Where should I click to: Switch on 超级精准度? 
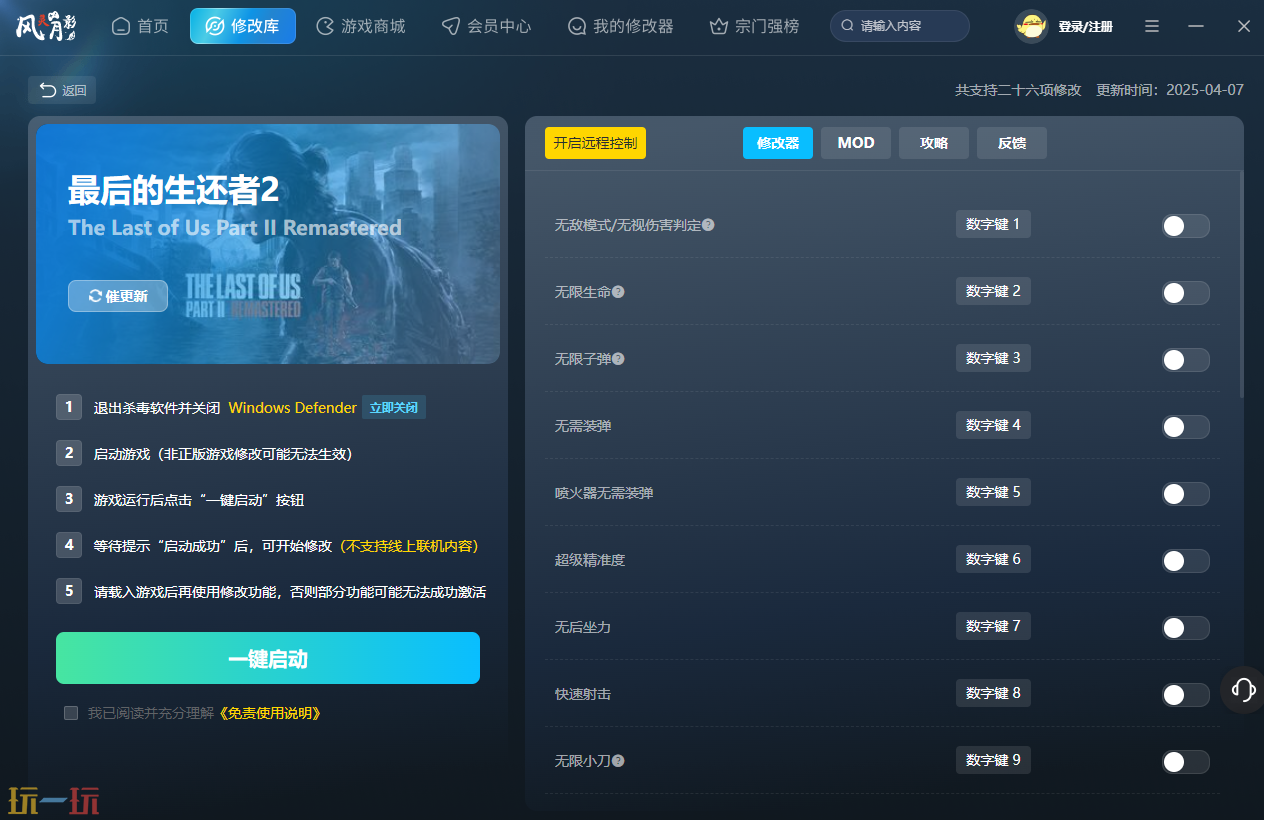1185,561
